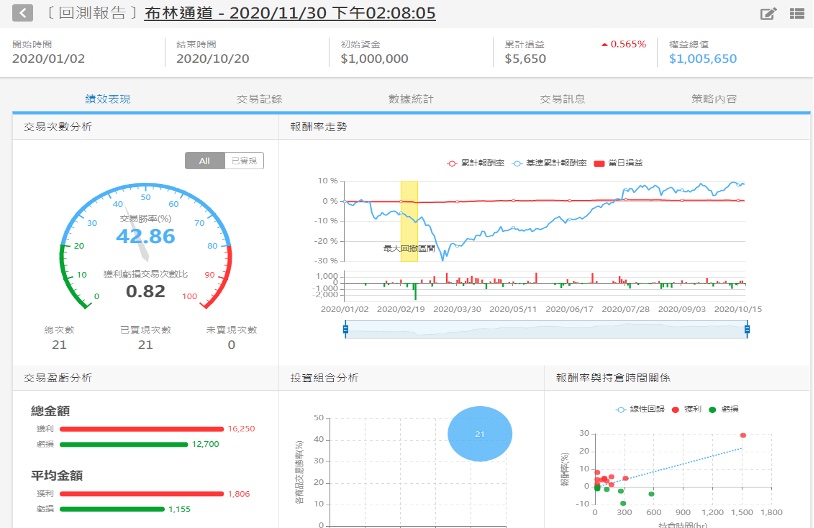
Task: Click the initial capital $1,000,000
Action: pos(374,59)
